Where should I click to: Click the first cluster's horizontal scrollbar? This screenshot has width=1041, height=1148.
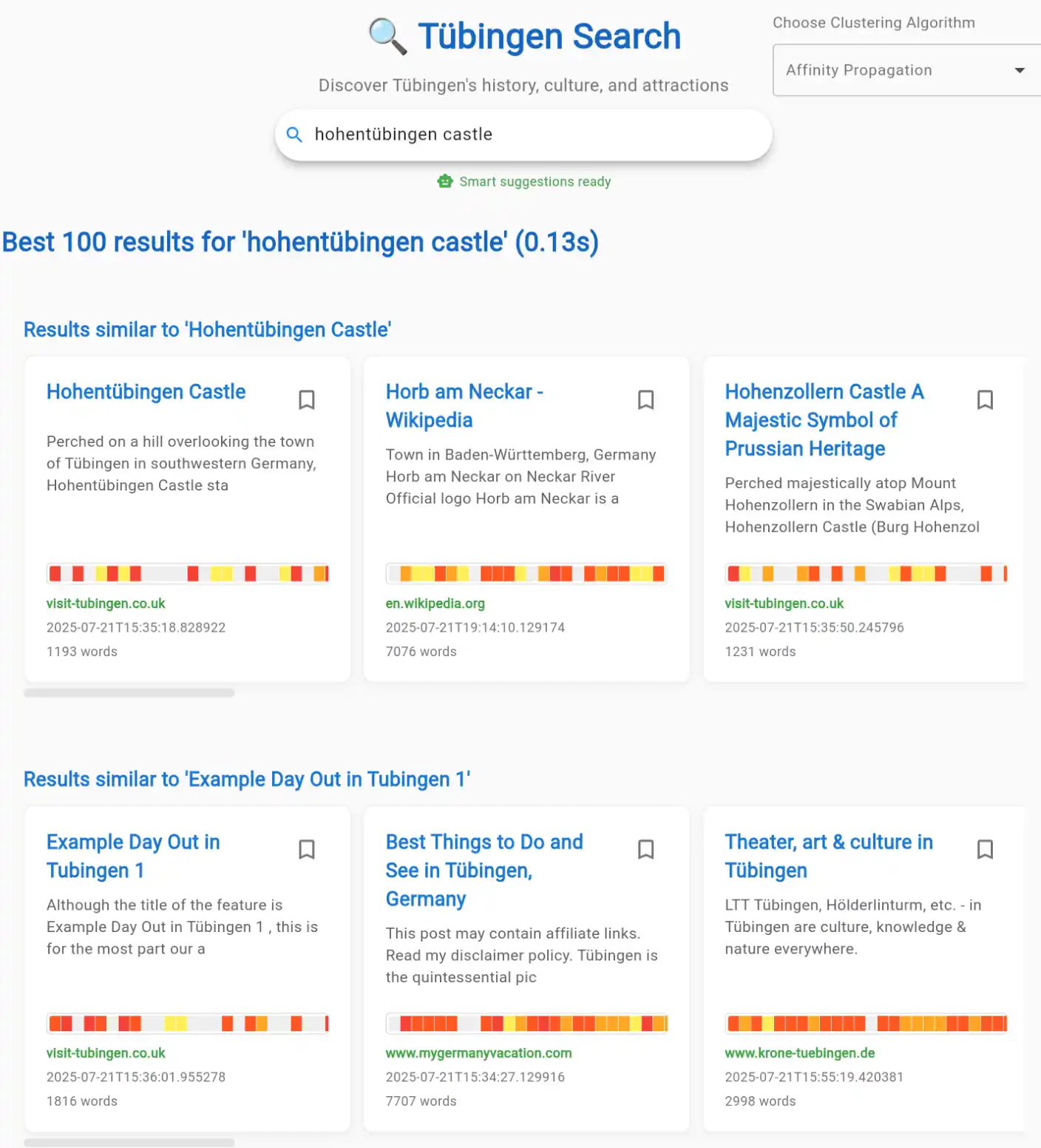(129, 693)
